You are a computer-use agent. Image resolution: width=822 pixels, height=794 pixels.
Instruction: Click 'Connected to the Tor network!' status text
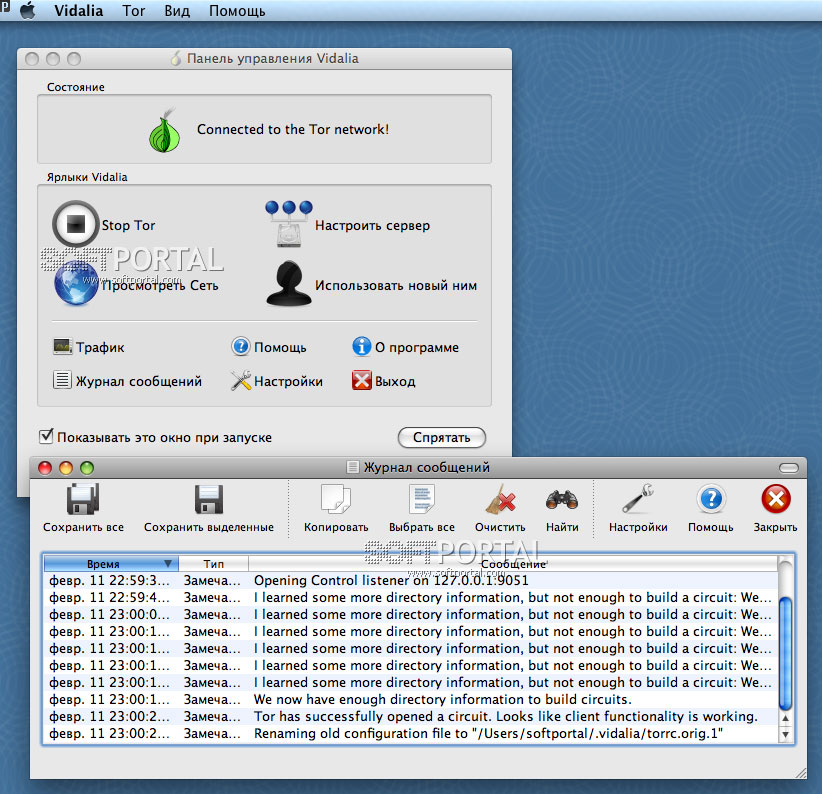pyautogui.click(x=293, y=129)
